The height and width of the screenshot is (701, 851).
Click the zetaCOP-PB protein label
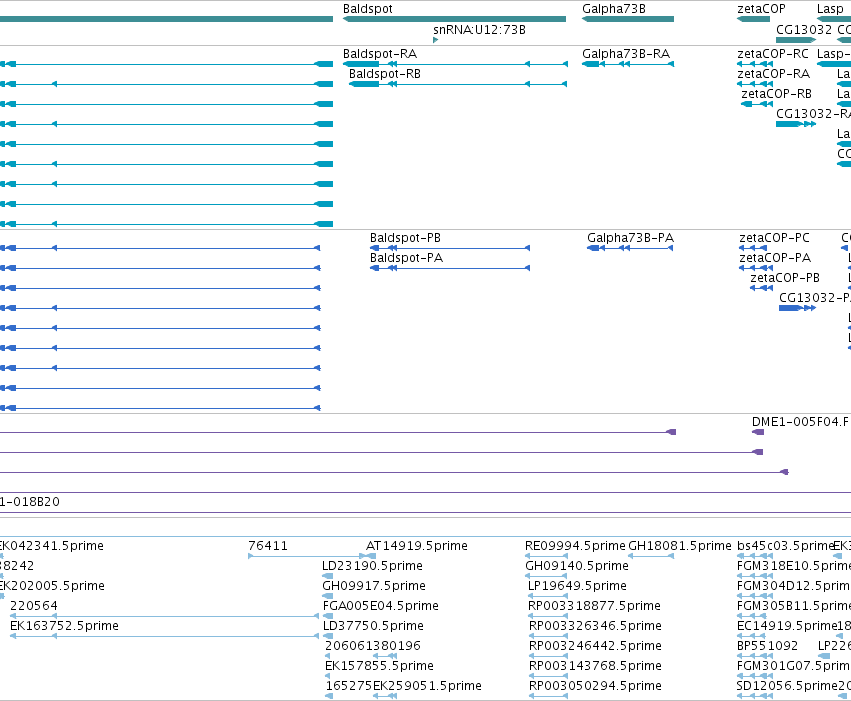click(785, 278)
